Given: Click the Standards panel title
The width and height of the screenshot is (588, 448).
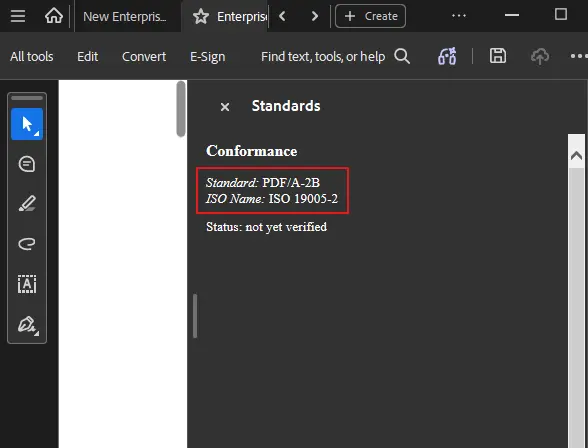Looking at the screenshot, I should click(x=286, y=106).
